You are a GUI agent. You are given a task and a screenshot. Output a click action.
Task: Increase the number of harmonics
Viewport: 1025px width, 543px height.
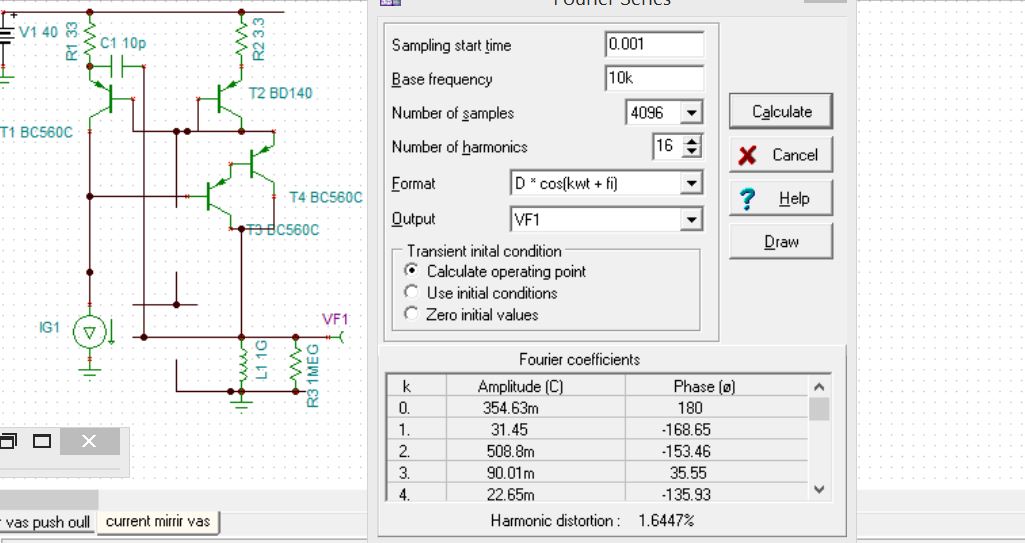(692, 140)
